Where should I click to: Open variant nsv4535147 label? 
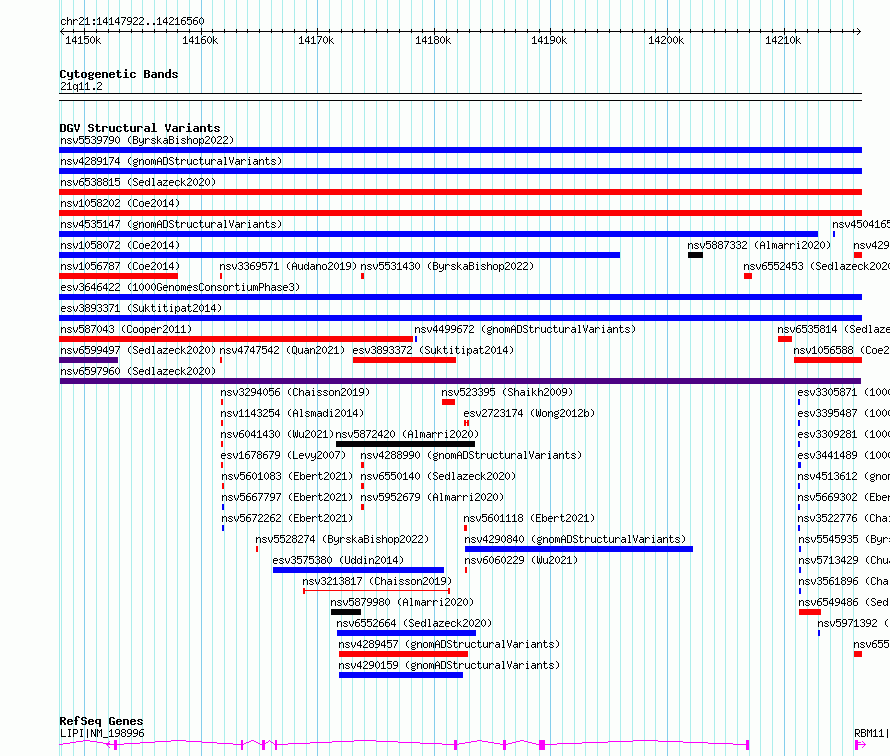click(171, 224)
